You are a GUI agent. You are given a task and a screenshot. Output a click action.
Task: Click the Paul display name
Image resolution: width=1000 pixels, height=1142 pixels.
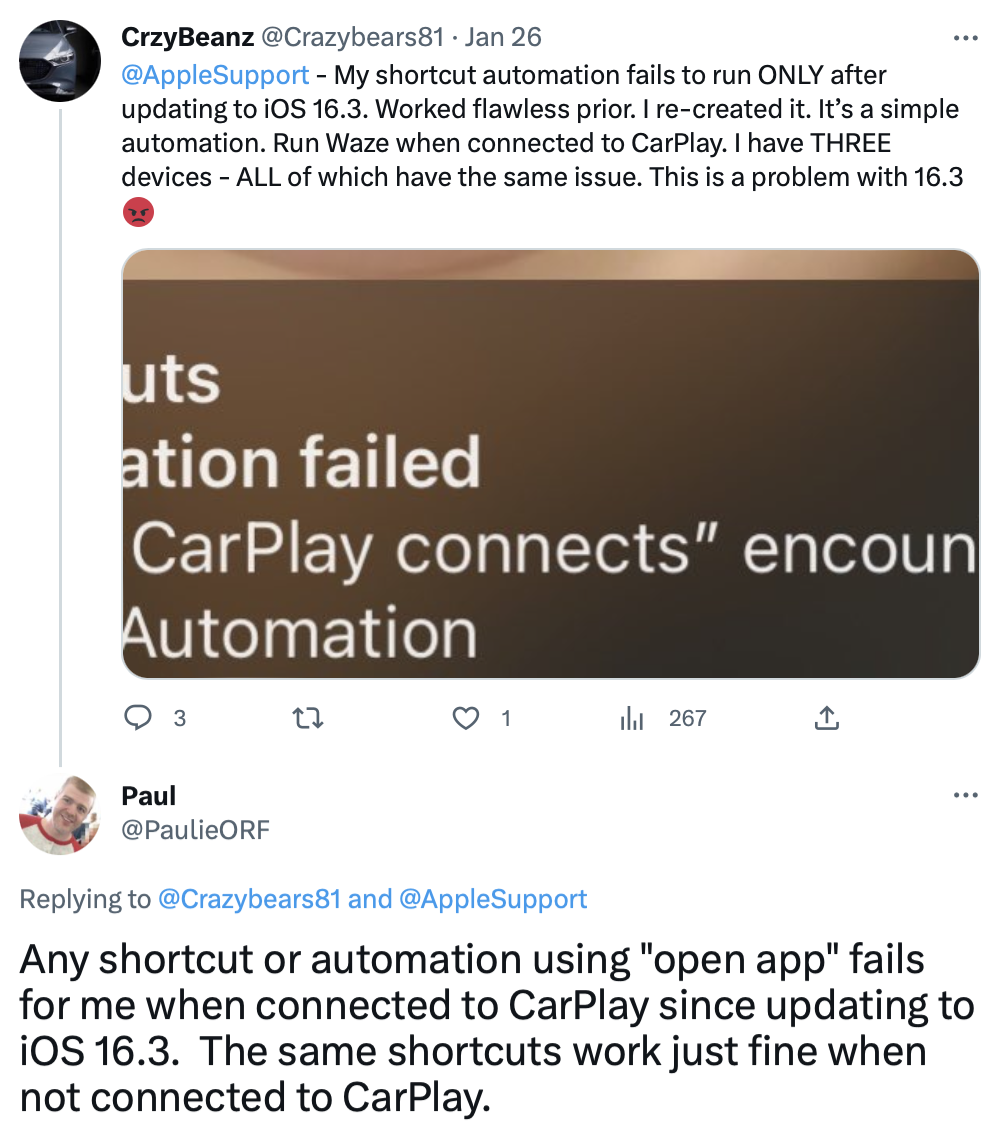(149, 796)
